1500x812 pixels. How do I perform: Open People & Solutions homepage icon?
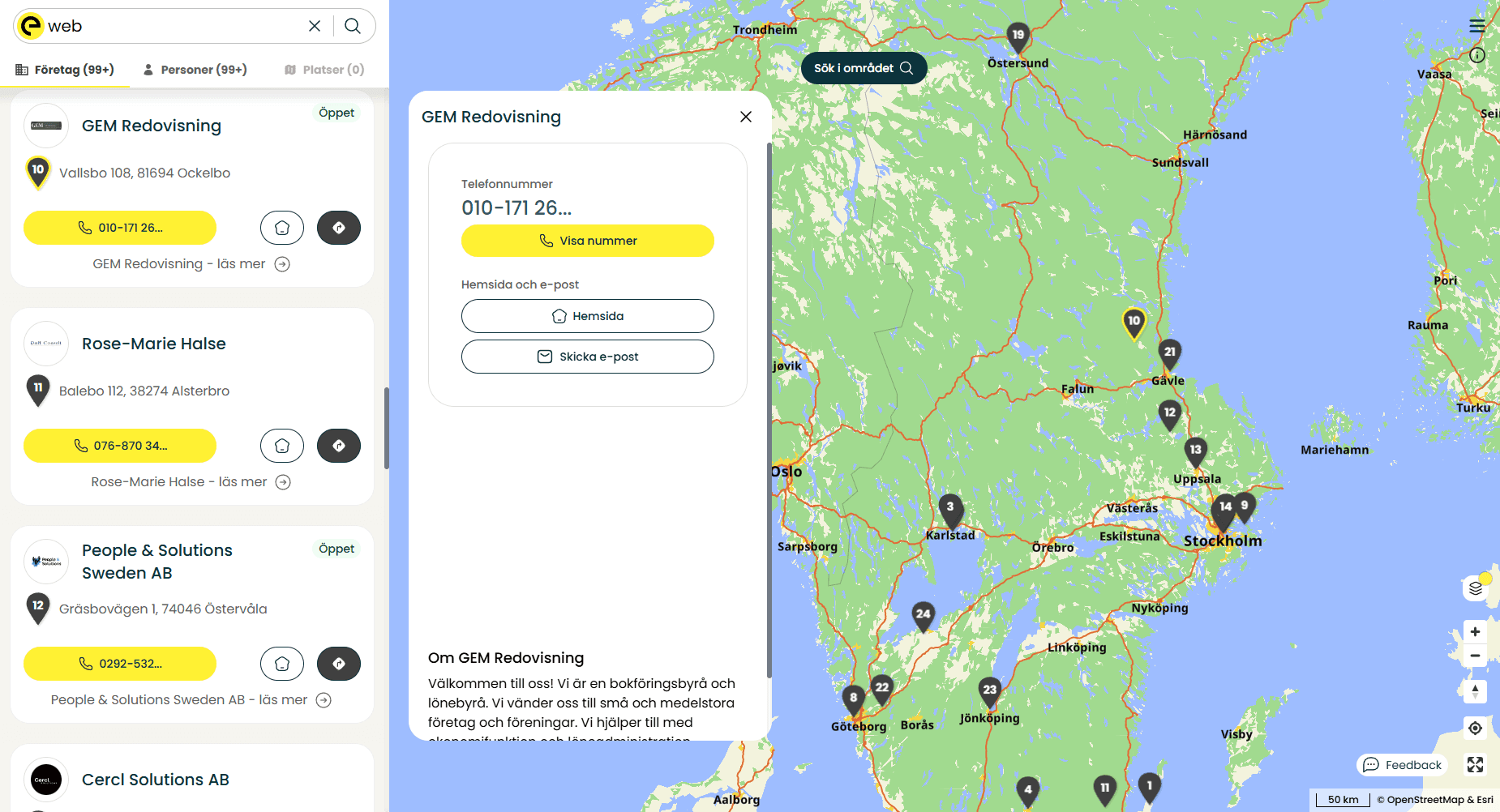282,664
